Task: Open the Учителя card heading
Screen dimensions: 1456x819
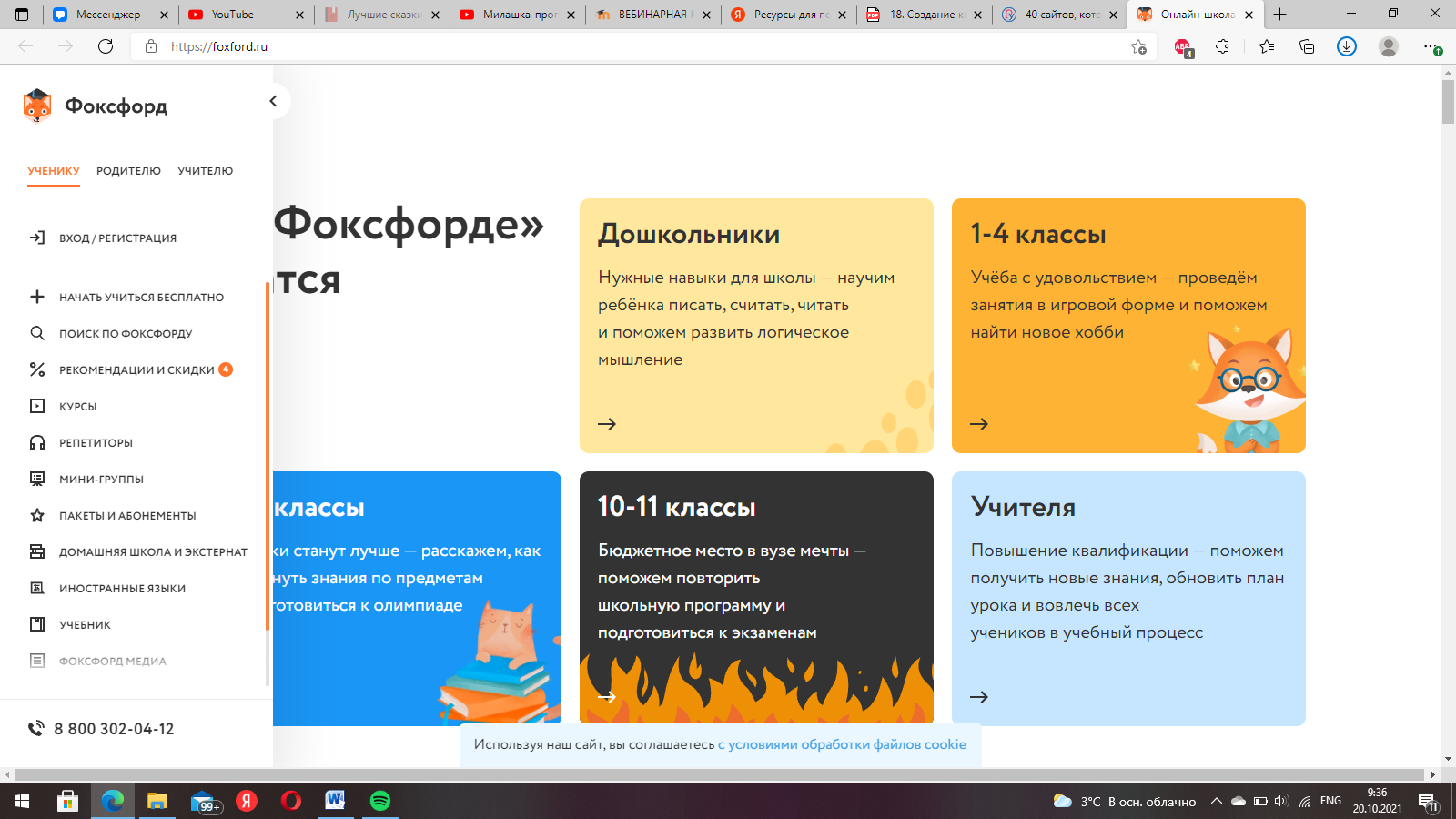Action: click(1023, 507)
